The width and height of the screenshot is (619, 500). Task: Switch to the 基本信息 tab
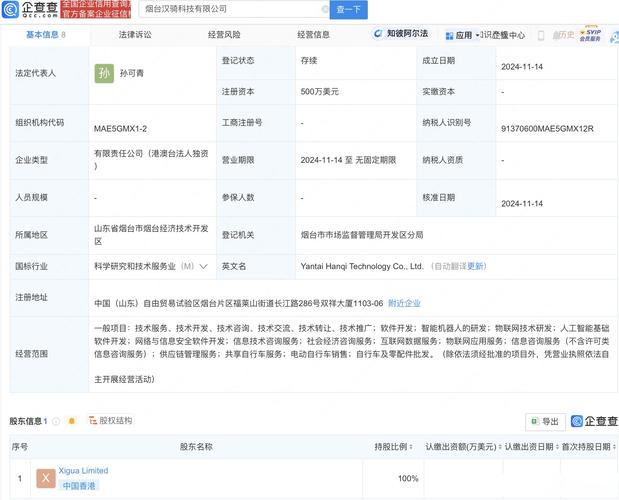(46, 35)
